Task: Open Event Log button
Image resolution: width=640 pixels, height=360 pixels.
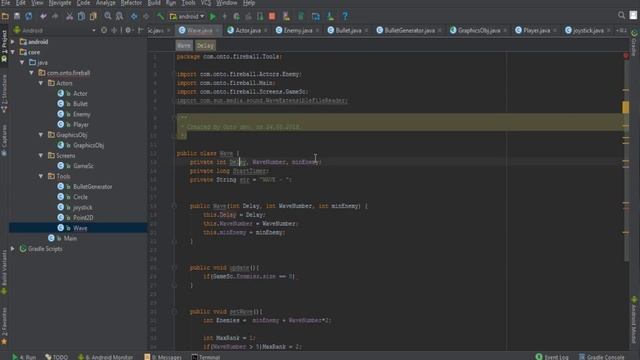Action: tap(552, 357)
